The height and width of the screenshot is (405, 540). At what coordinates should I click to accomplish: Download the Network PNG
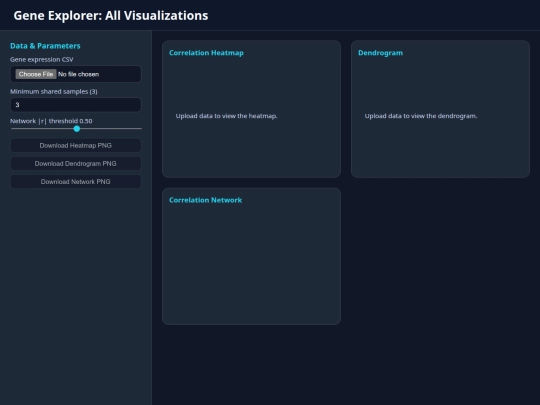point(76,181)
